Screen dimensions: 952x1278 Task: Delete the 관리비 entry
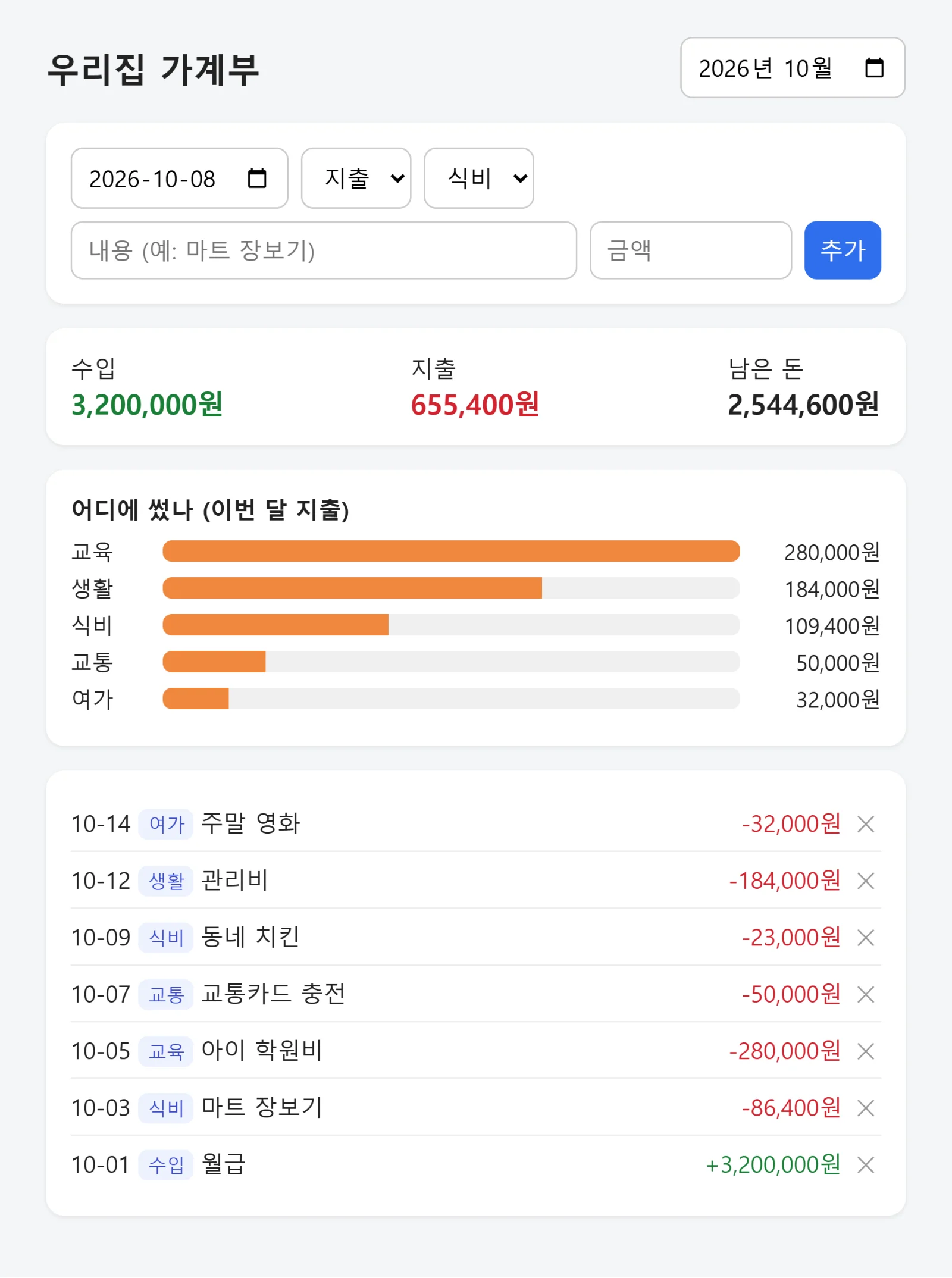[x=866, y=881]
